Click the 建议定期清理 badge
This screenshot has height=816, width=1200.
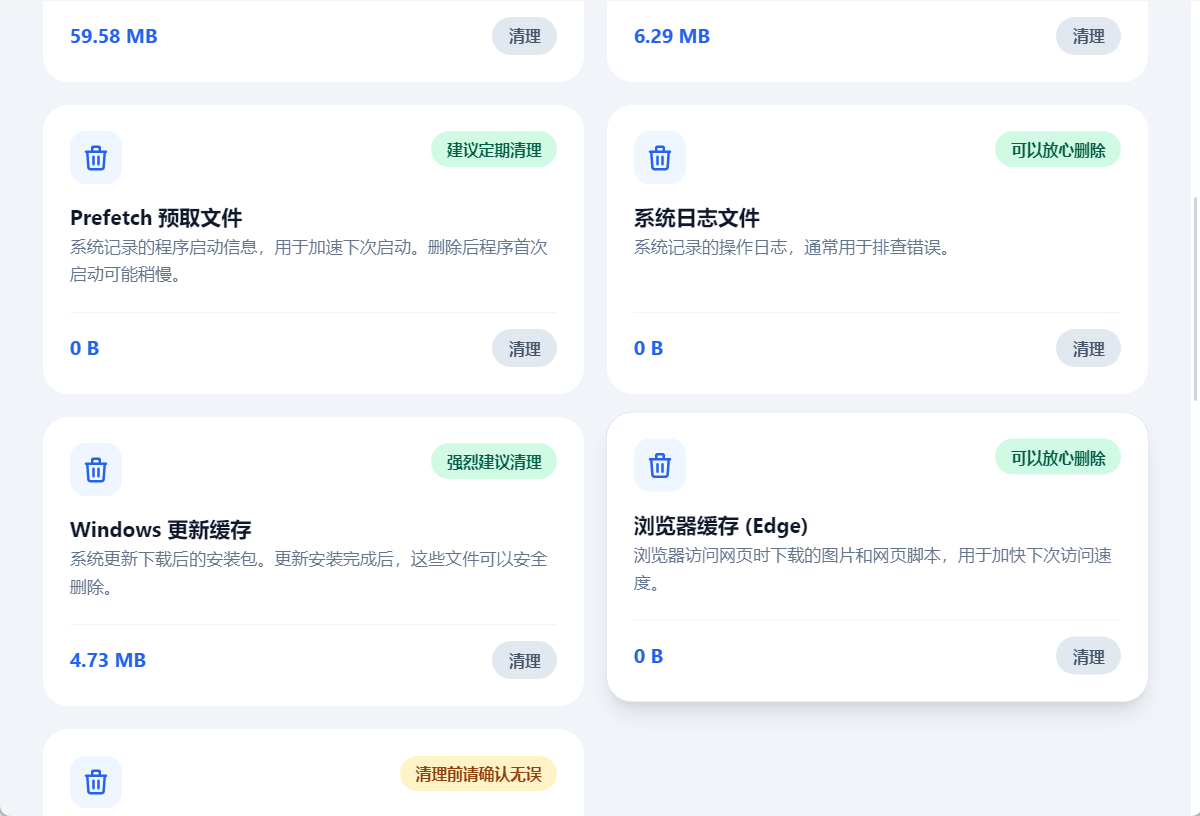(x=494, y=150)
